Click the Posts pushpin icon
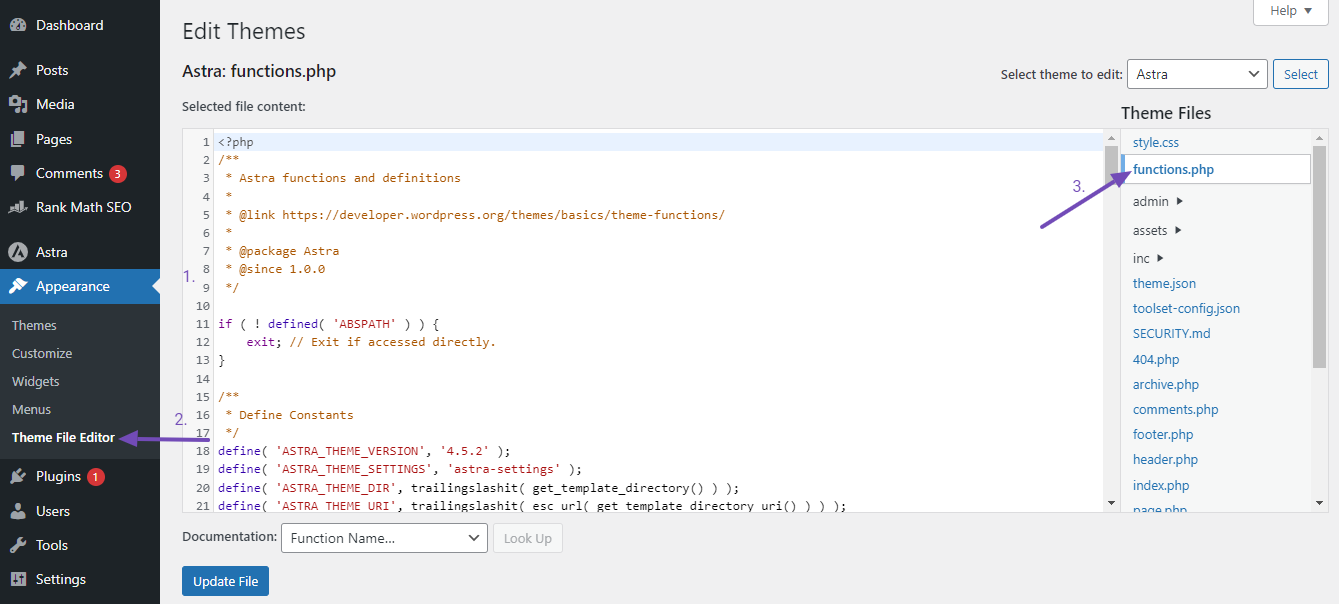The height and width of the screenshot is (604, 1339). click(x=18, y=70)
